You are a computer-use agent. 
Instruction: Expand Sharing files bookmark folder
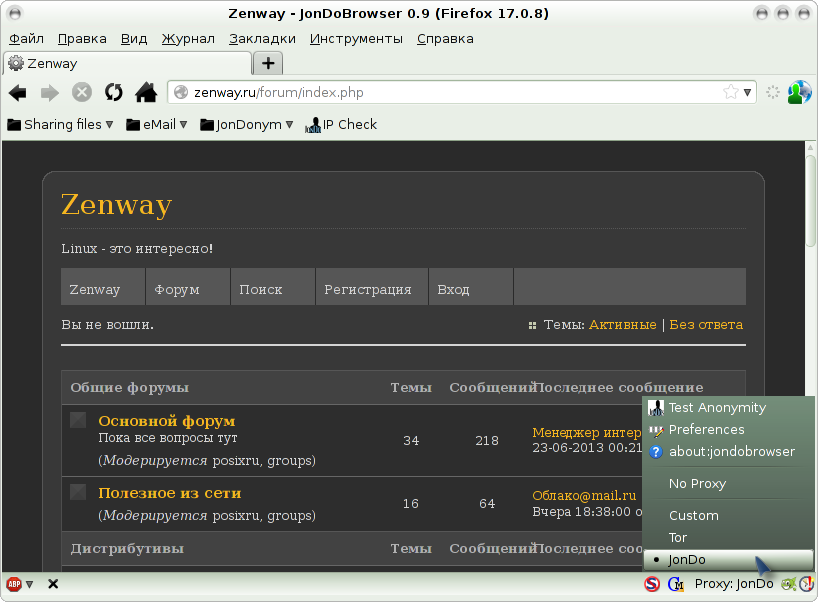tap(60, 125)
